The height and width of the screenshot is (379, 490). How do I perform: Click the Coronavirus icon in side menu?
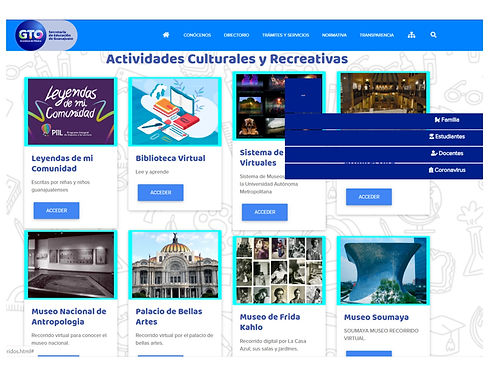tap(431, 170)
